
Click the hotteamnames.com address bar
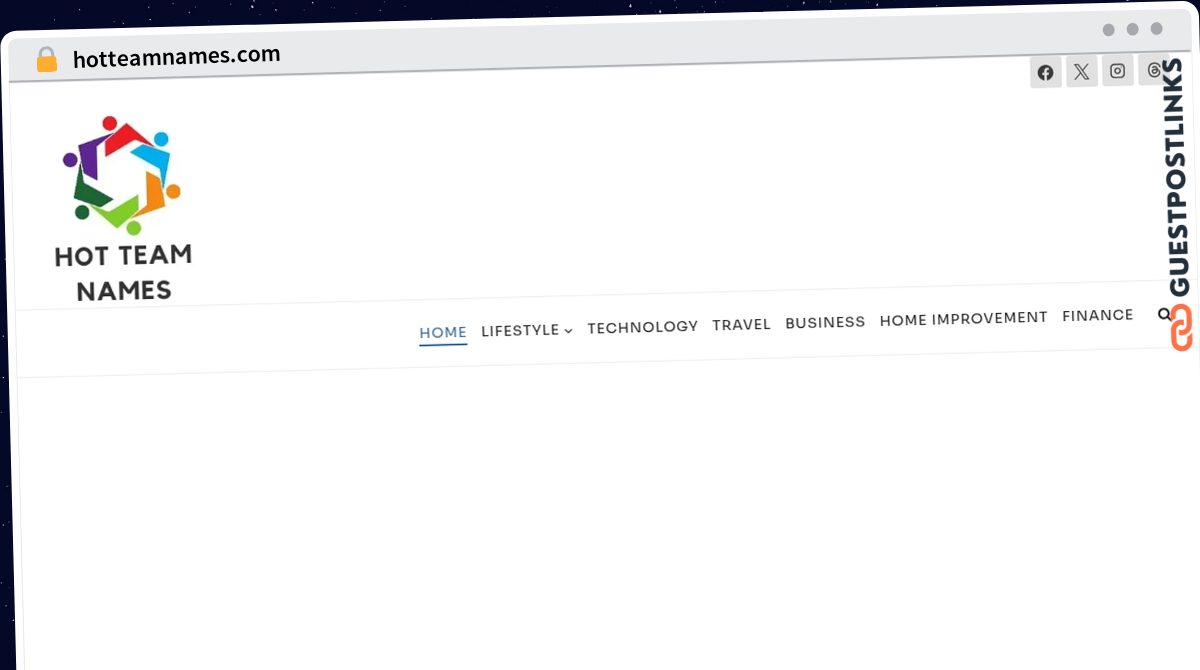[176, 55]
